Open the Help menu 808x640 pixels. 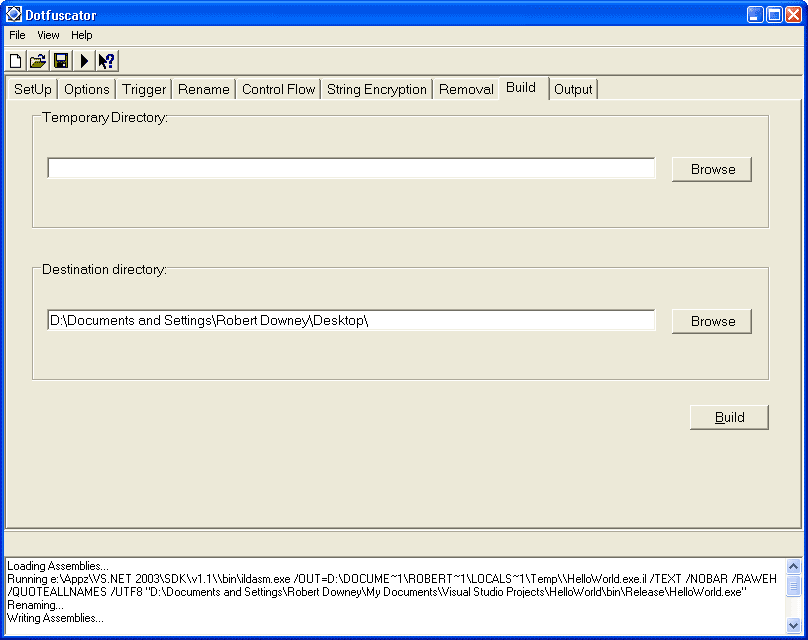point(81,35)
